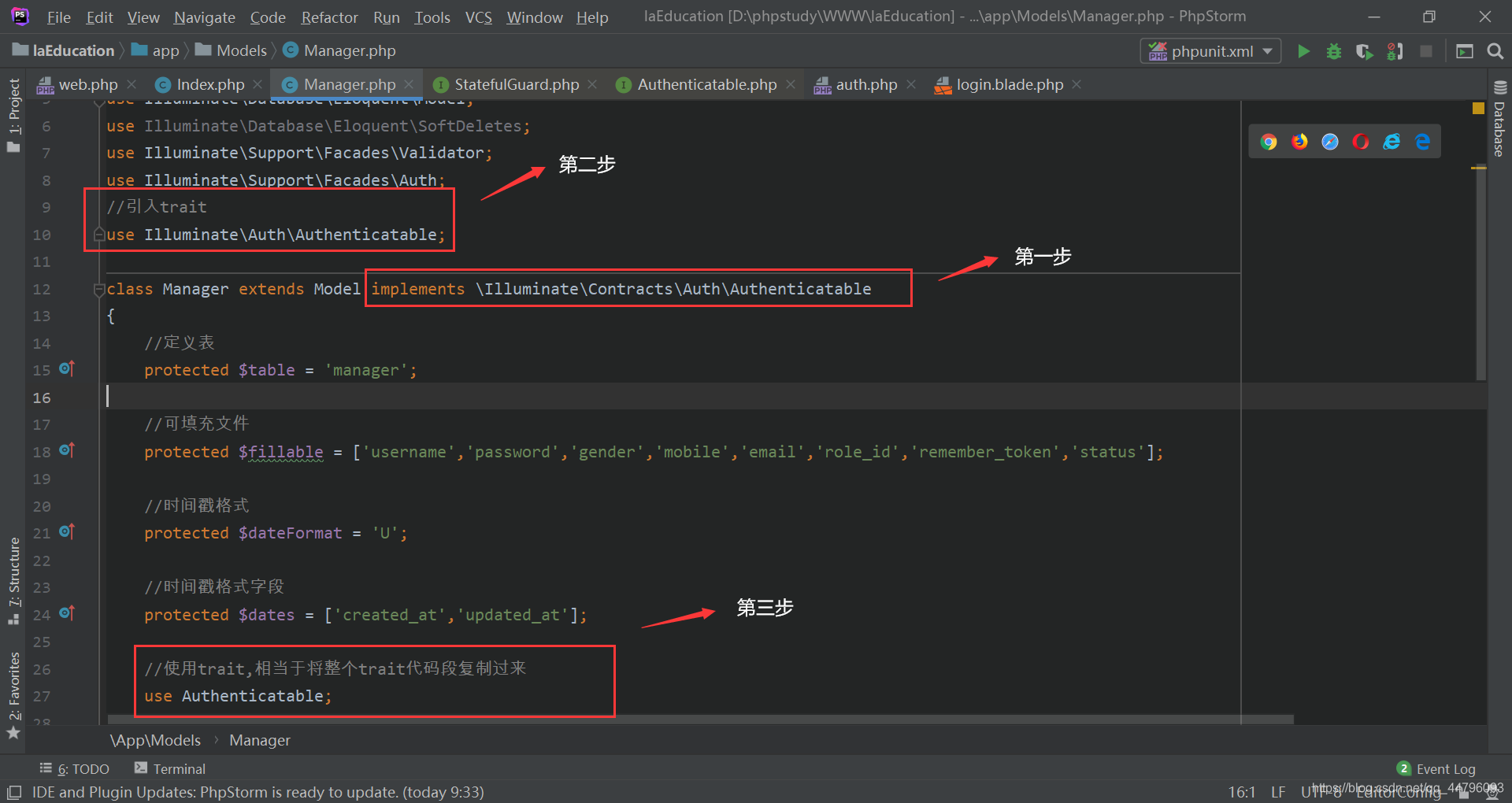The height and width of the screenshot is (803, 1512).
Task: Collapse the class Manager fold marker
Action: tap(99, 290)
